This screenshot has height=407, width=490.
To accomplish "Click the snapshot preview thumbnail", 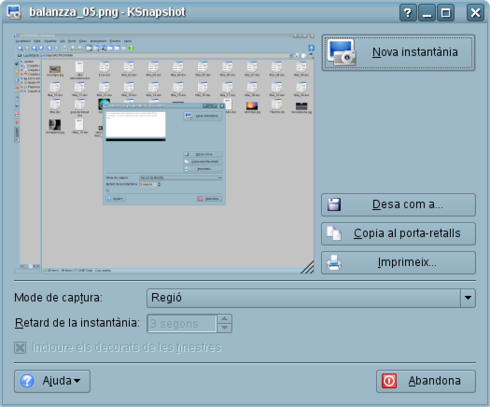I will coord(164,154).
